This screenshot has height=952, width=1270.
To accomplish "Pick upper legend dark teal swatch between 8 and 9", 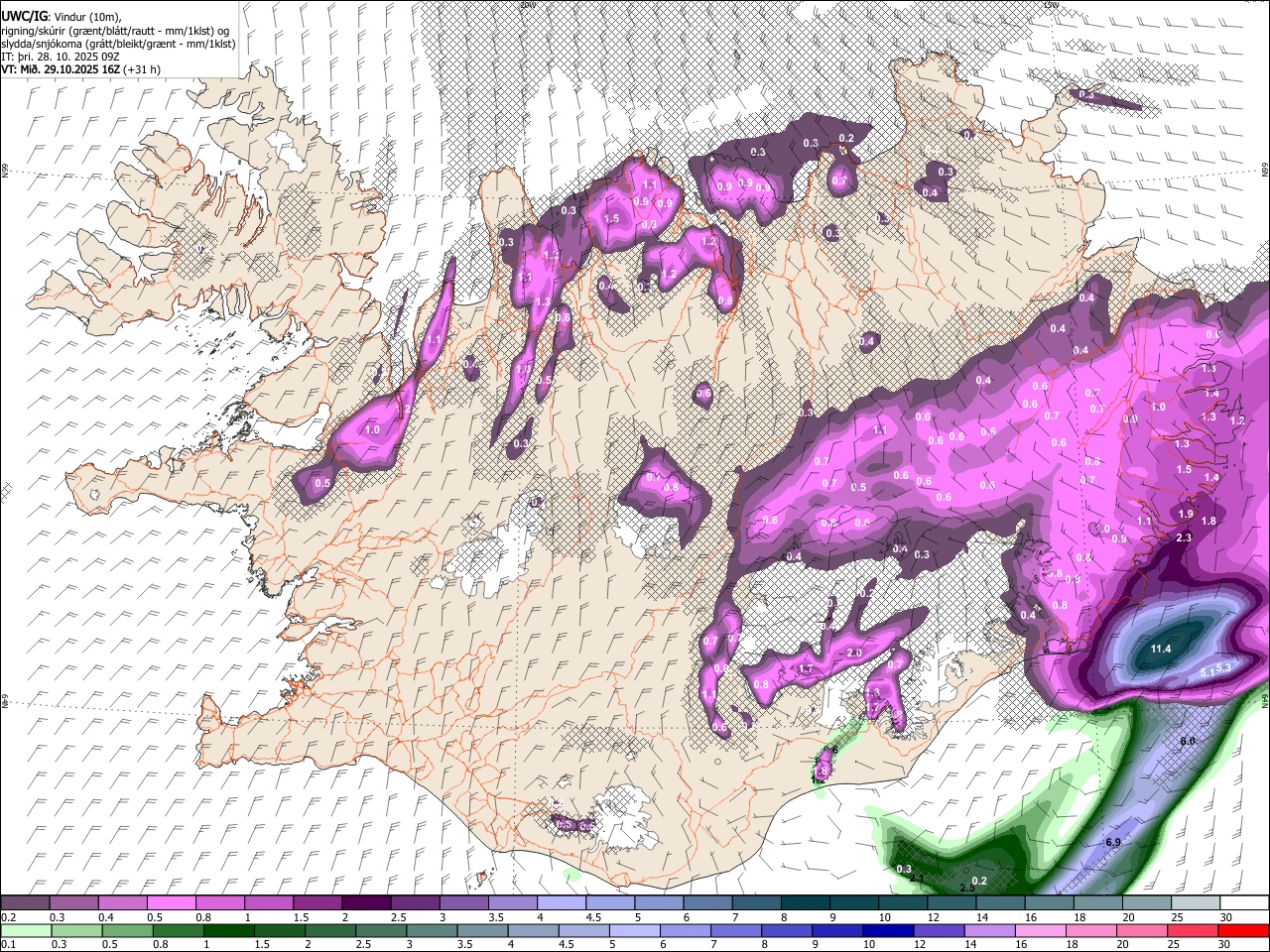I will 805,903.
